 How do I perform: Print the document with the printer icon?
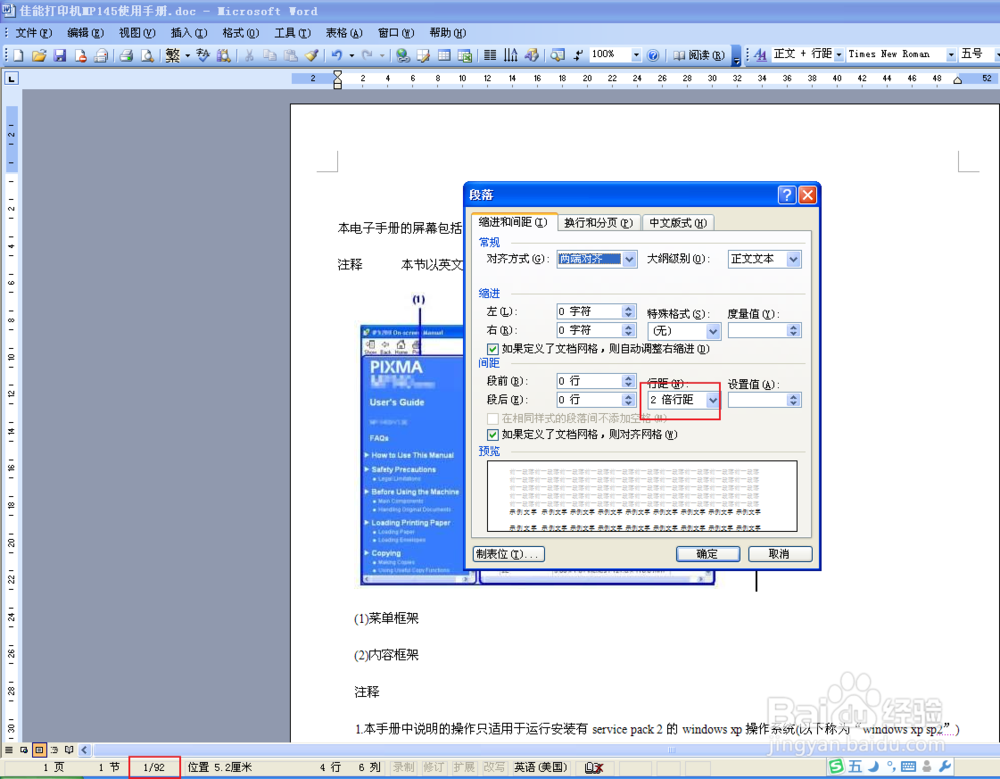coord(126,56)
